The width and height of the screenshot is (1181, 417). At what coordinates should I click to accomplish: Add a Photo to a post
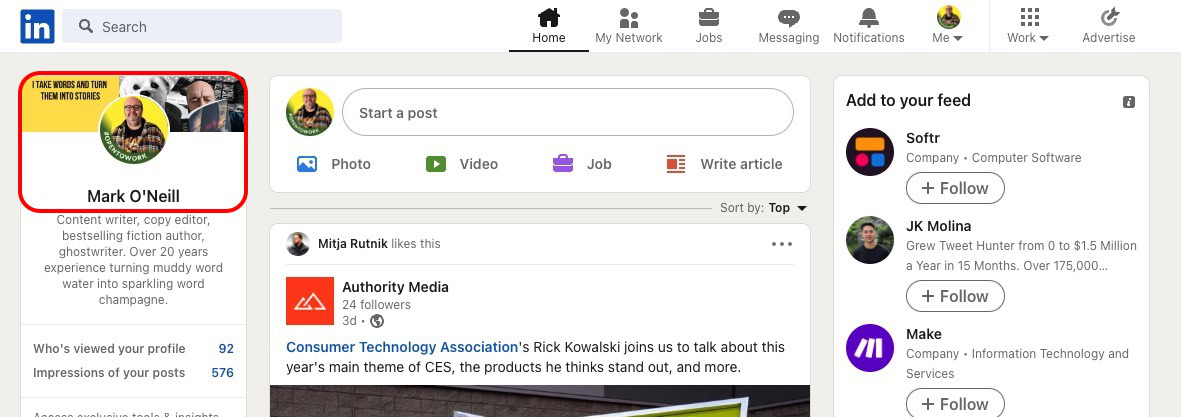(334, 164)
